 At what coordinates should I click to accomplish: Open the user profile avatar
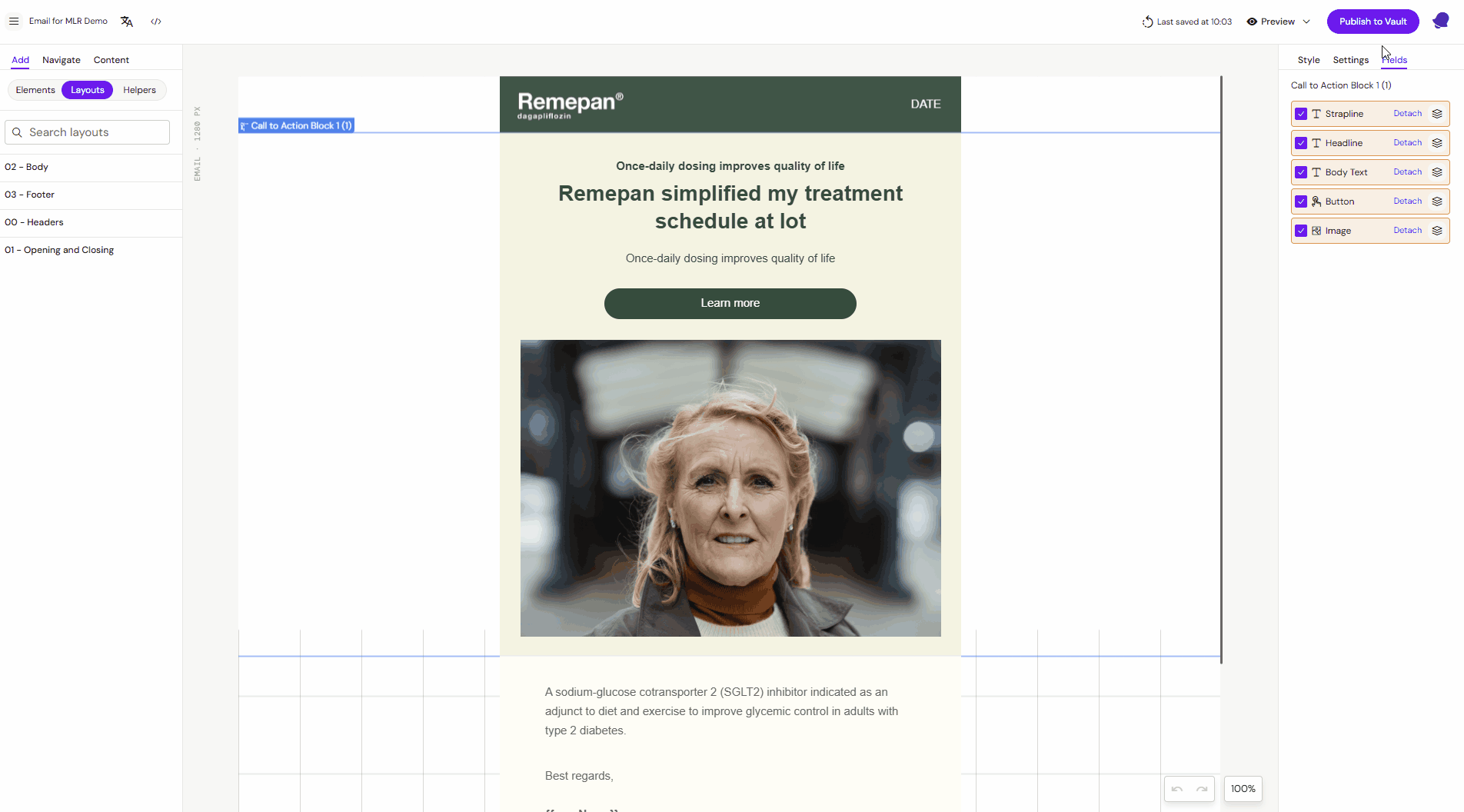tap(1441, 22)
